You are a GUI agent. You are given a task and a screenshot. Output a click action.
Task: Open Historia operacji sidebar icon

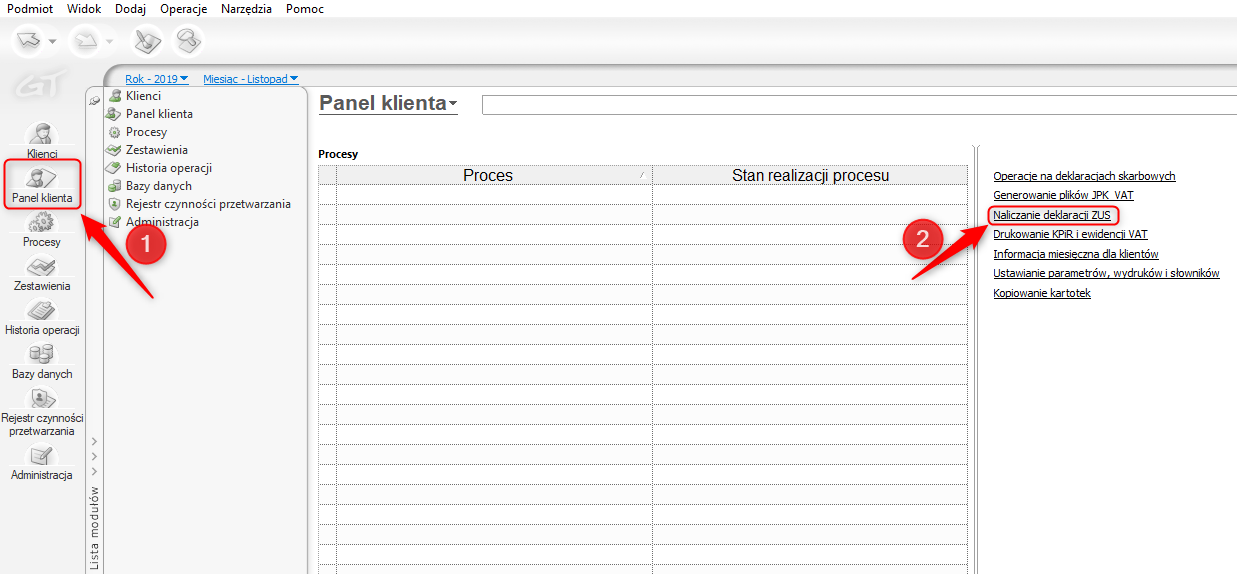tap(42, 310)
